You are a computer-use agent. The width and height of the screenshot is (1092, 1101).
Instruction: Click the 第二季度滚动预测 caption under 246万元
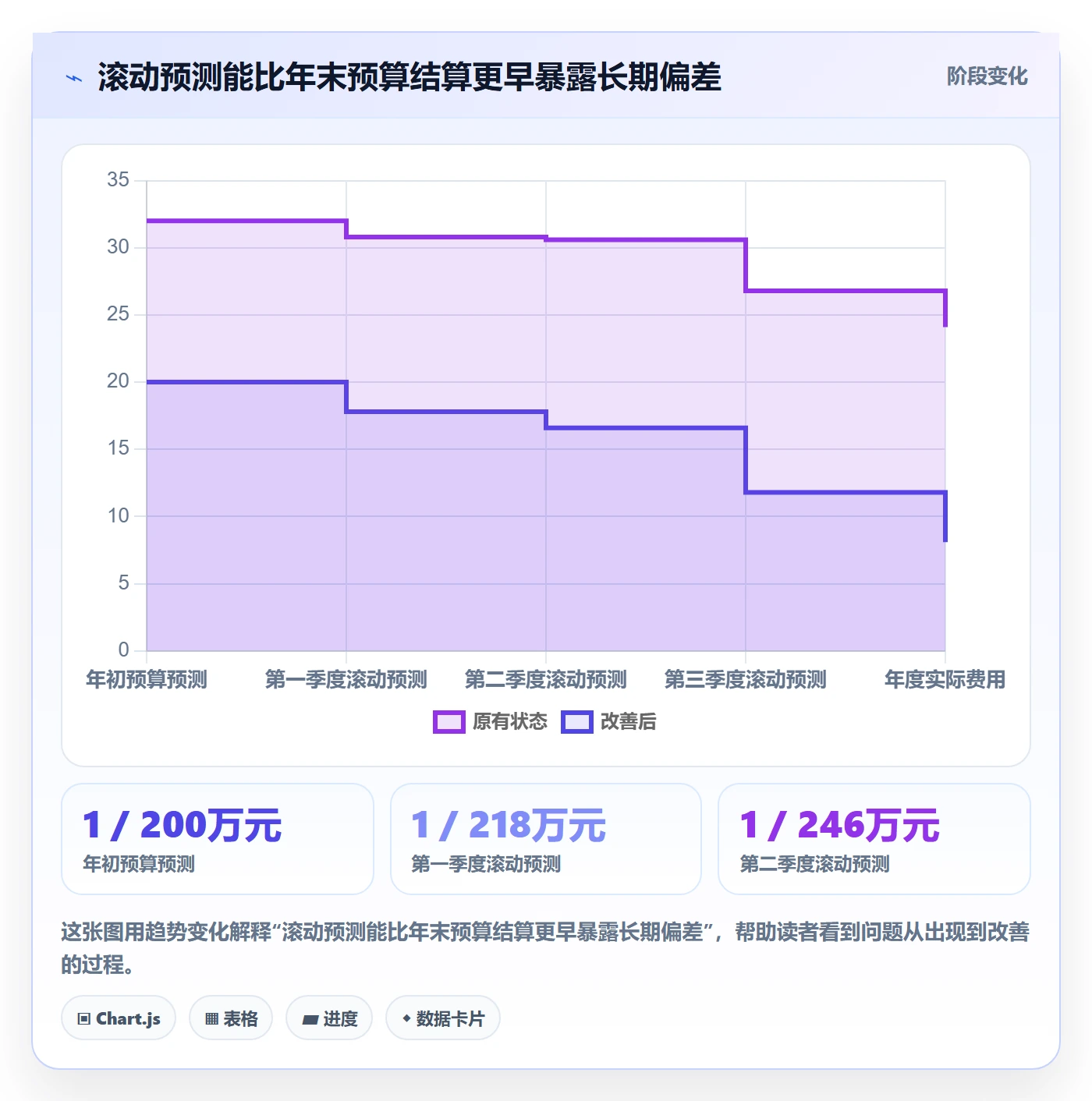pos(814,865)
